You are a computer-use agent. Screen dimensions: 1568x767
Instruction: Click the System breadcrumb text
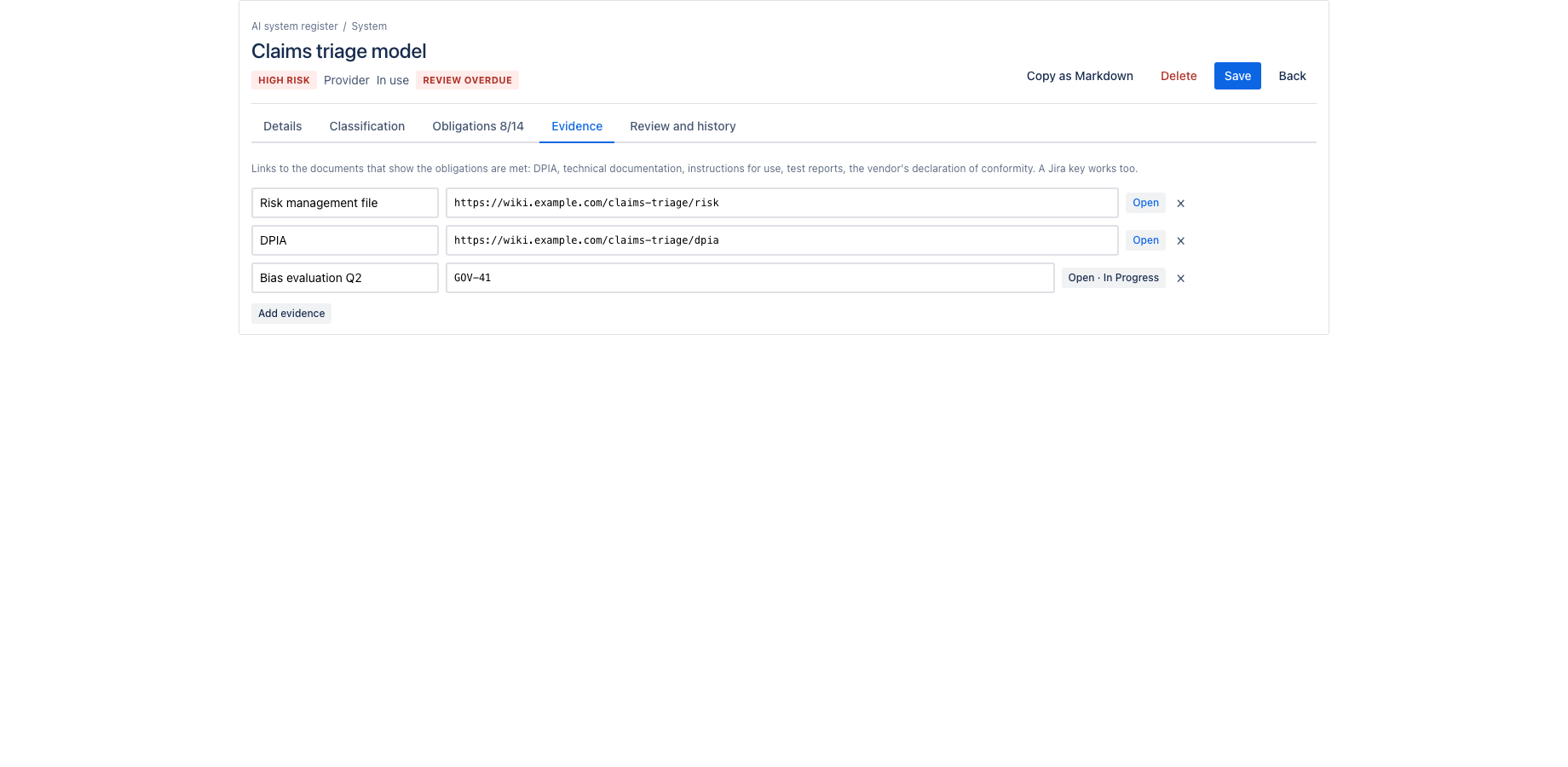coord(369,26)
